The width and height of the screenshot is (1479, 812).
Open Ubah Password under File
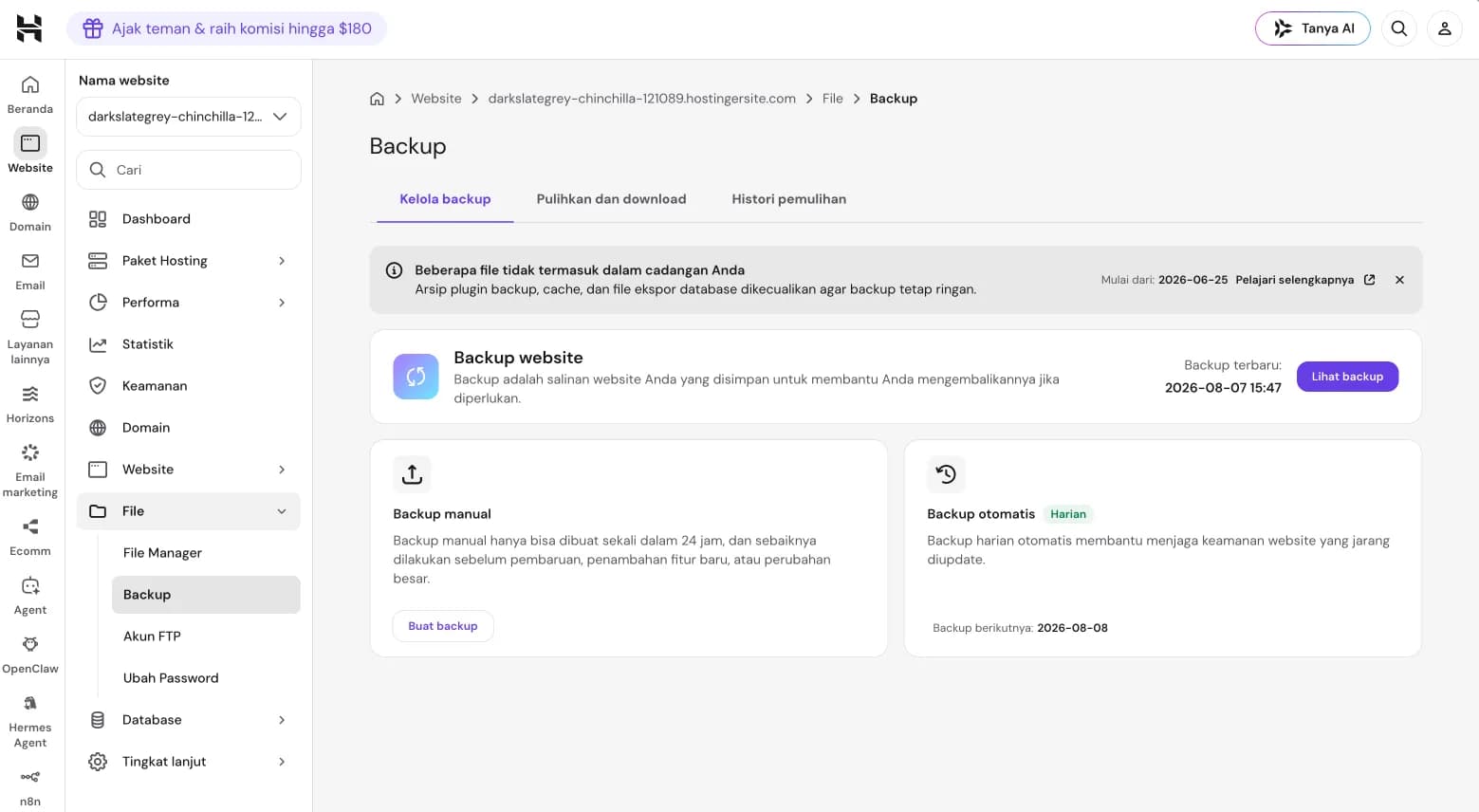pyautogui.click(x=206, y=678)
